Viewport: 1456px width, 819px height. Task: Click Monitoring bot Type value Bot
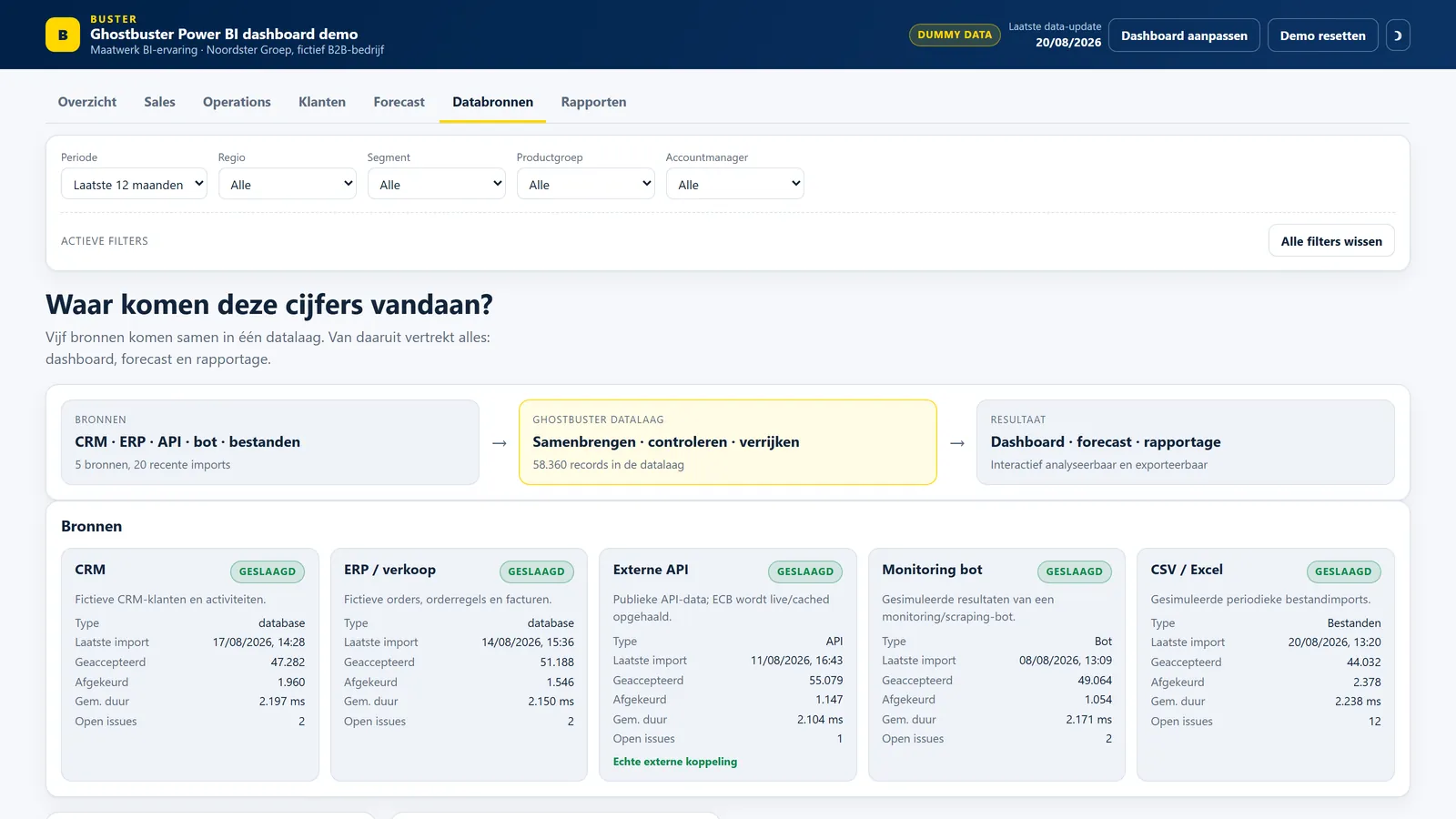pyautogui.click(x=1103, y=642)
